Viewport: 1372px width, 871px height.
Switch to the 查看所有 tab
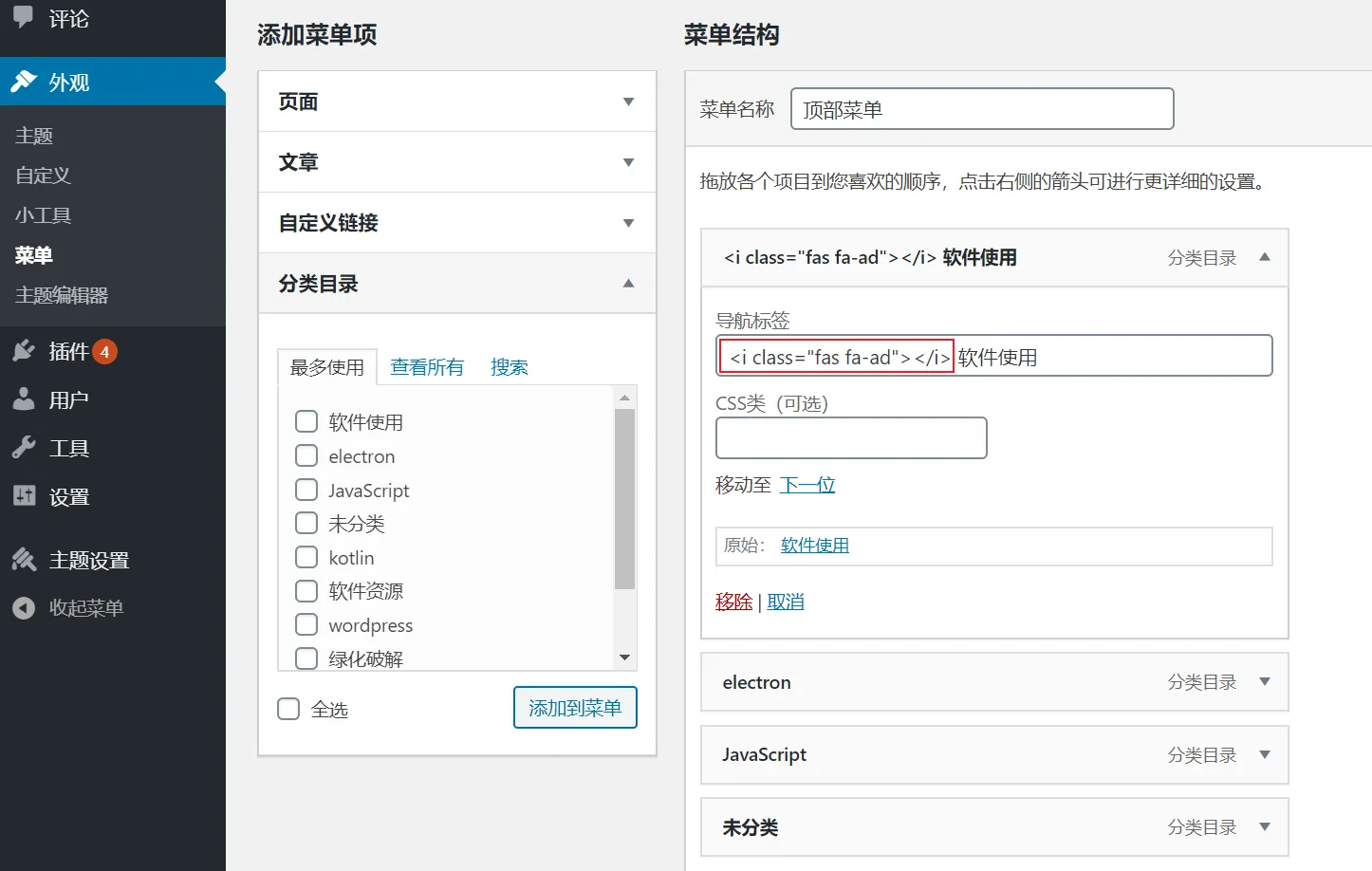point(427,367)
